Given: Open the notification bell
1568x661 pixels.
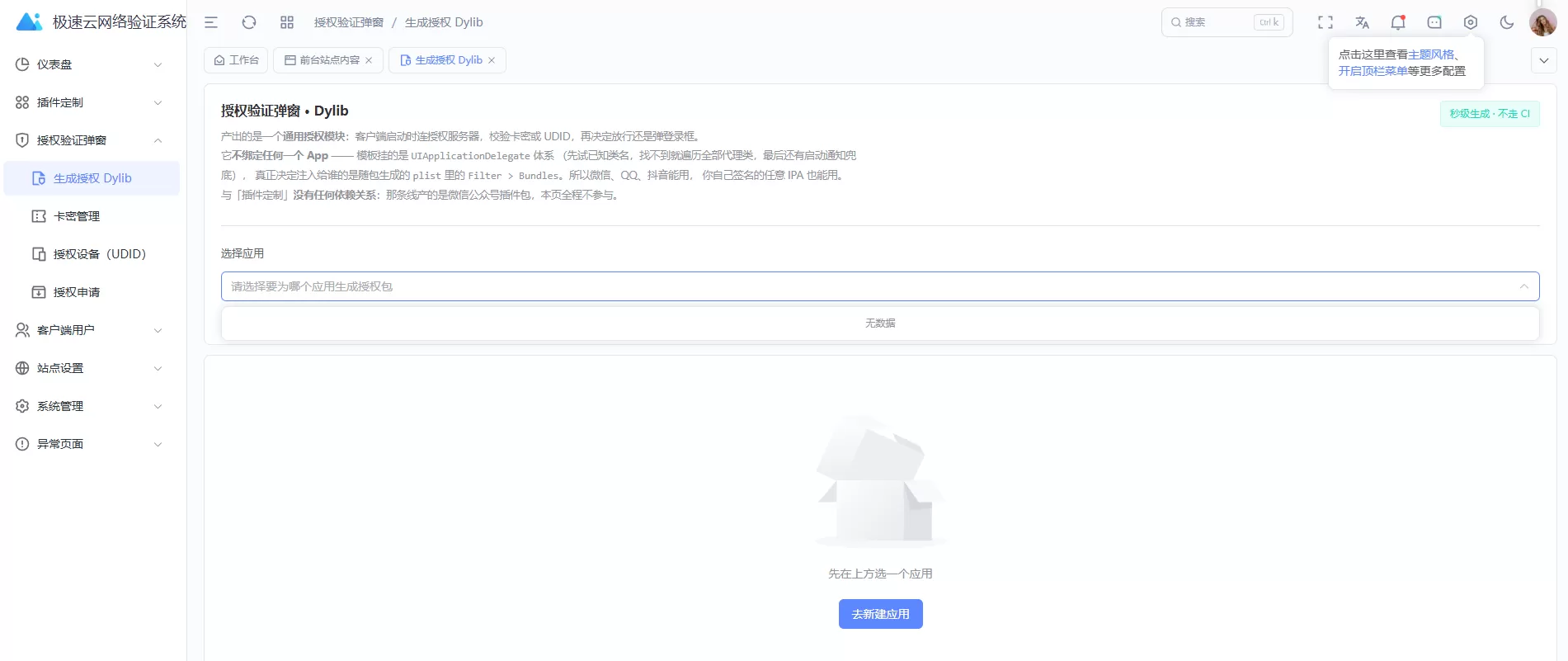Looking at the screenshot, I should click(1398, 22).
